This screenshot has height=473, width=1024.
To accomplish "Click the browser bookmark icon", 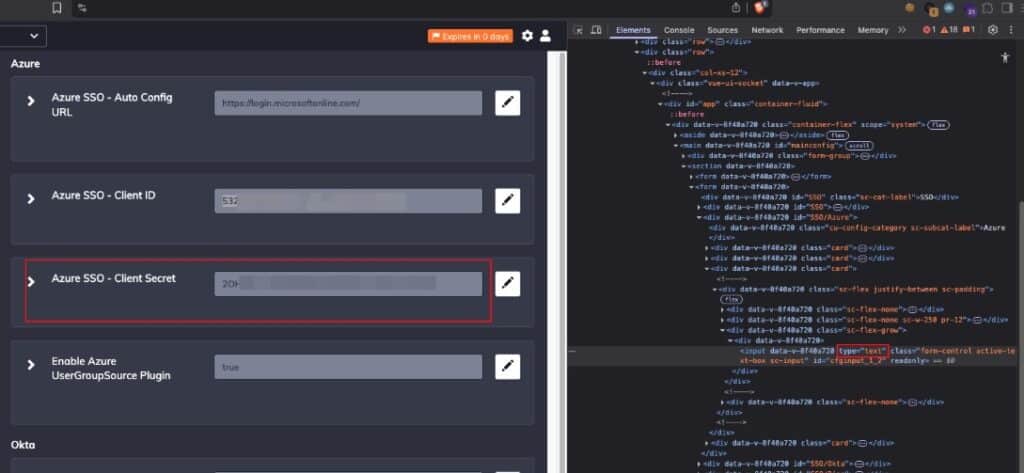I will tap(57, 7).
